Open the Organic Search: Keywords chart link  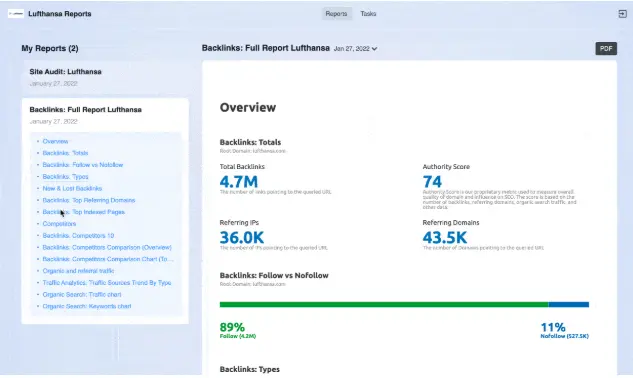click(87, 306)
